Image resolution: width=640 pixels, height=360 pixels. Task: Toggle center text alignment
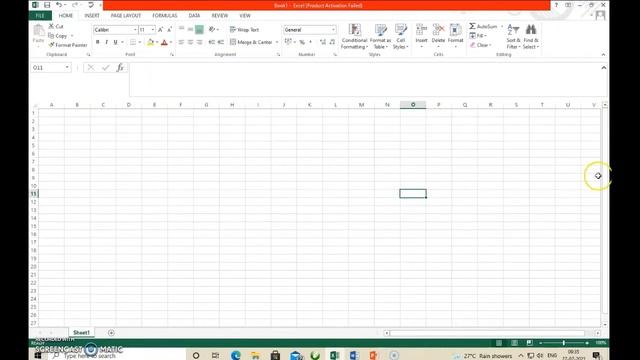190,42
